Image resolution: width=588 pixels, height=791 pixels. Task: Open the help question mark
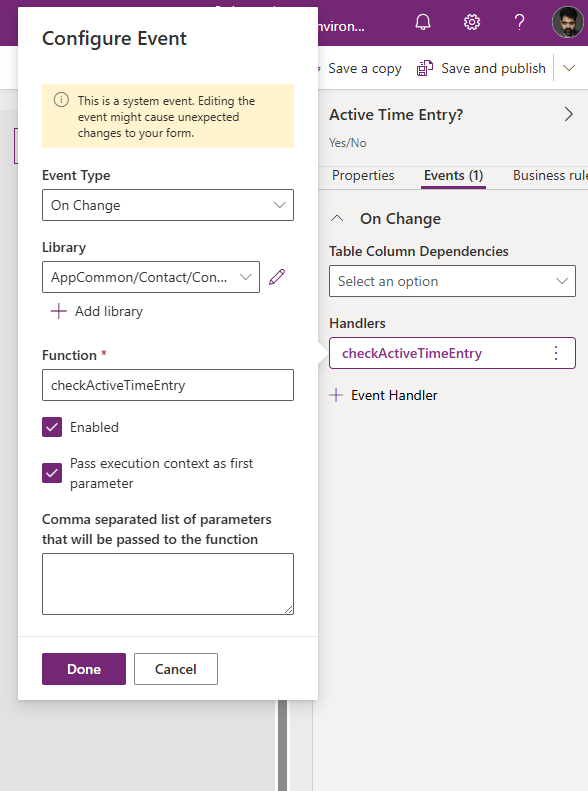pos(519,22)
